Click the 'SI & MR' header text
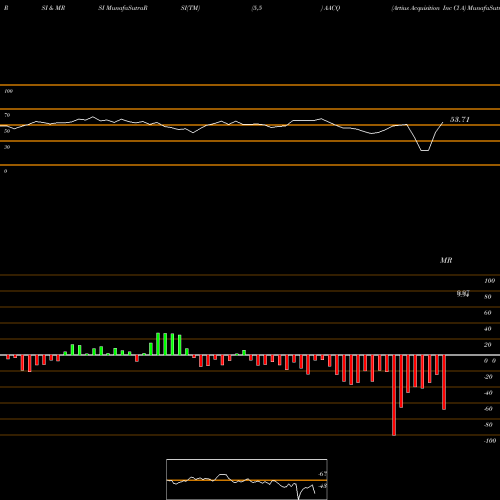Screen dimensions: 500x500 pyautogui.click(x=53, y=8)
